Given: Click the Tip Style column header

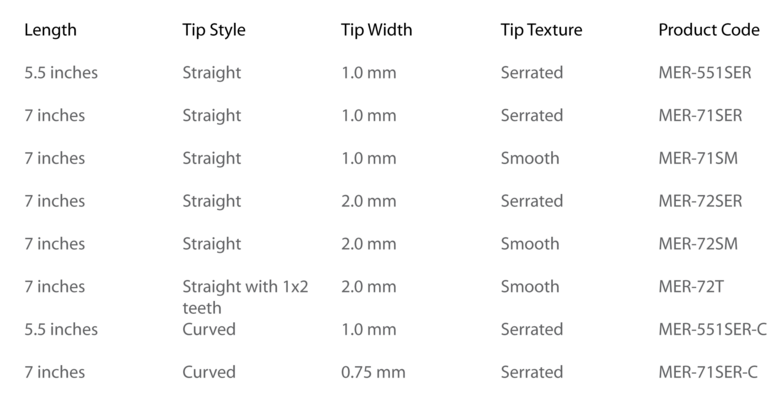Looking at the screenshot, I should [x=214, y=30].
